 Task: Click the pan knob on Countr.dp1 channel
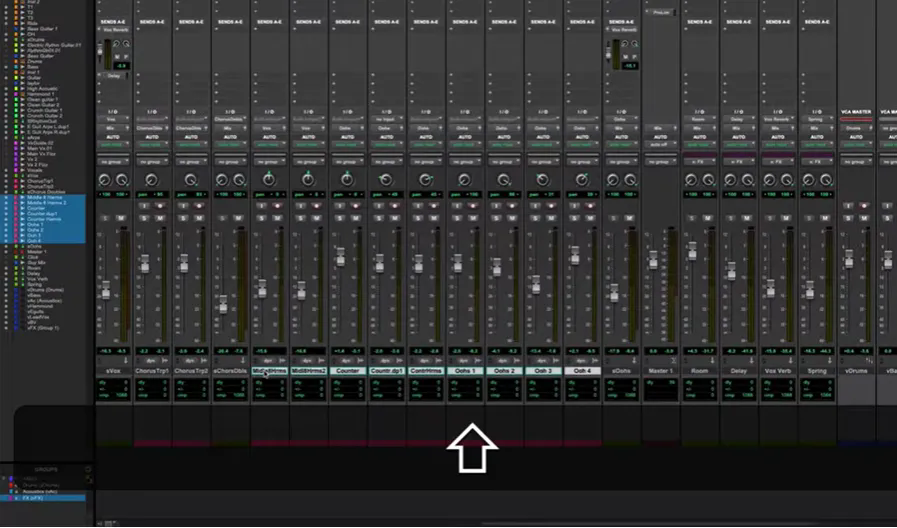(386, 180)
